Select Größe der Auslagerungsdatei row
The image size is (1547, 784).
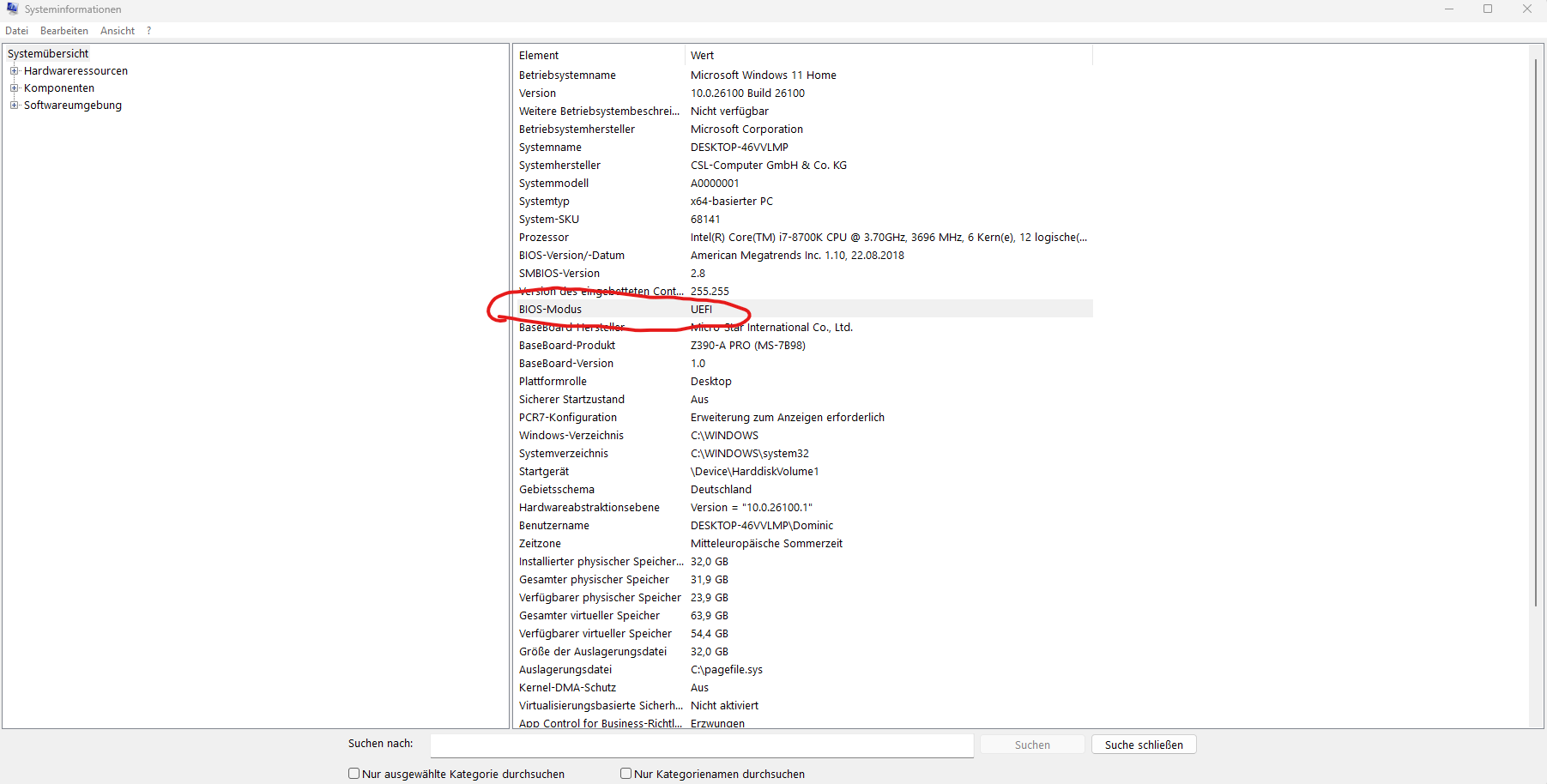[803, 652]
